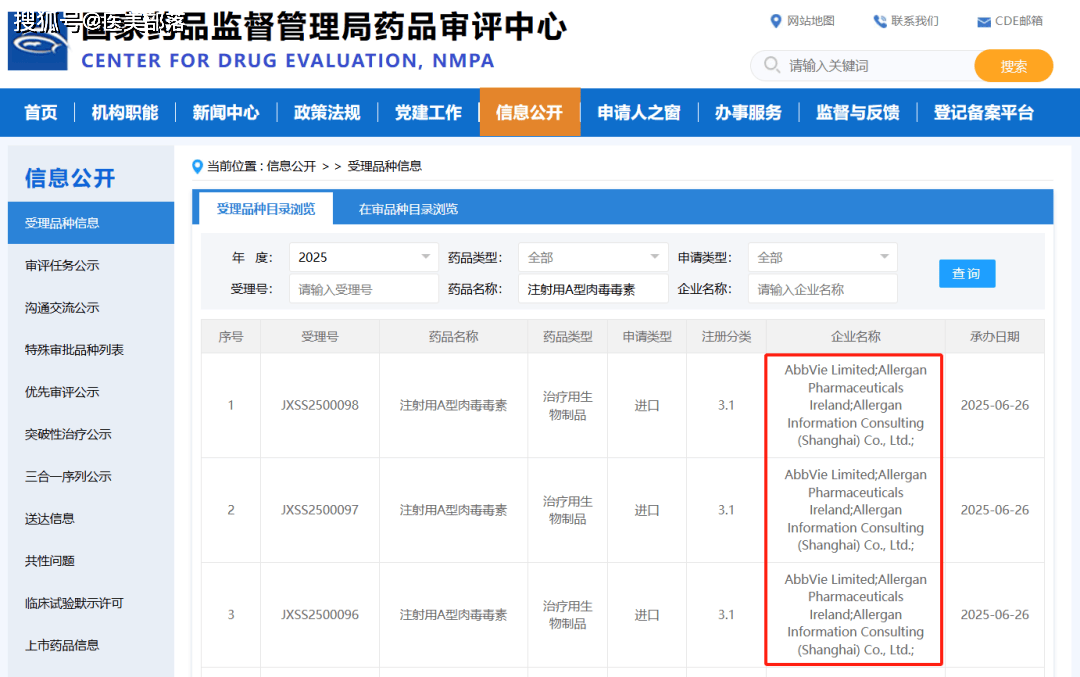
Task: Click drug name in row JXSS2500097
Action: point(453,510)
